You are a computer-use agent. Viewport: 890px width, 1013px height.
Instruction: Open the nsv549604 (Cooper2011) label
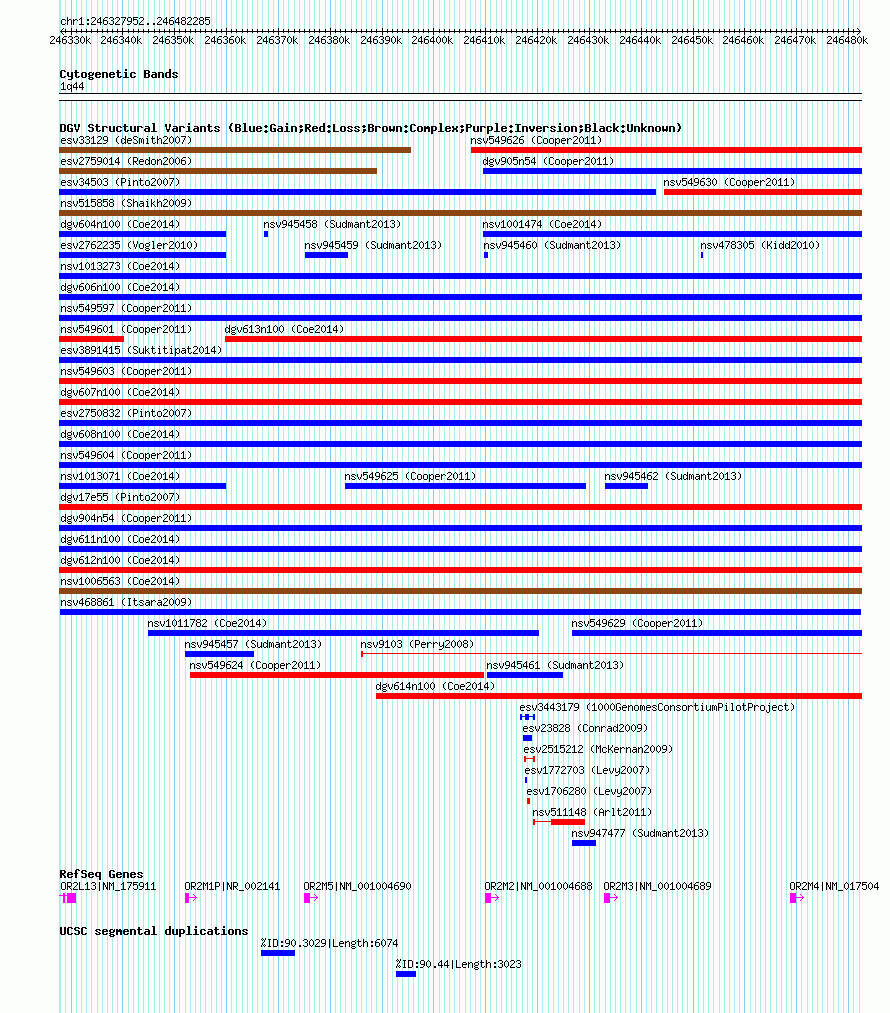point(126,455)
